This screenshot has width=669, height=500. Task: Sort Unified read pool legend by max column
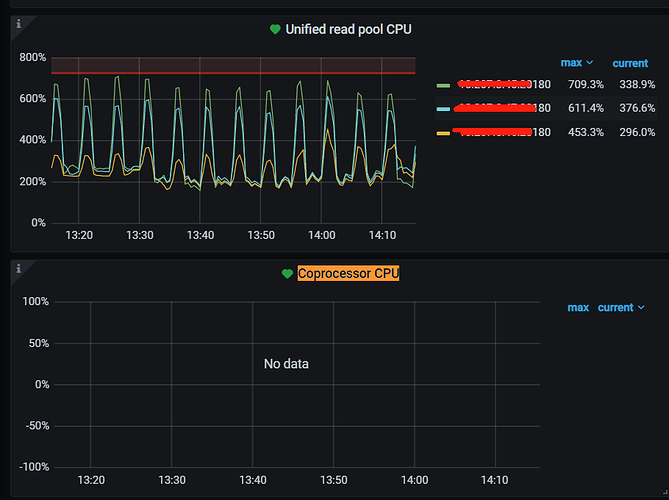click(571, 63)
